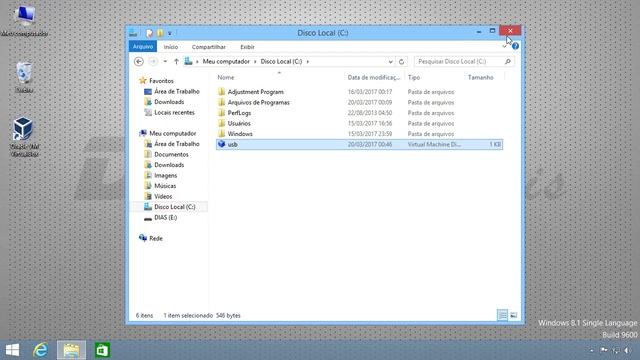Open Downloads under Favoritos
The height and width of the screenshot is (360, 640).
(169, 102)
